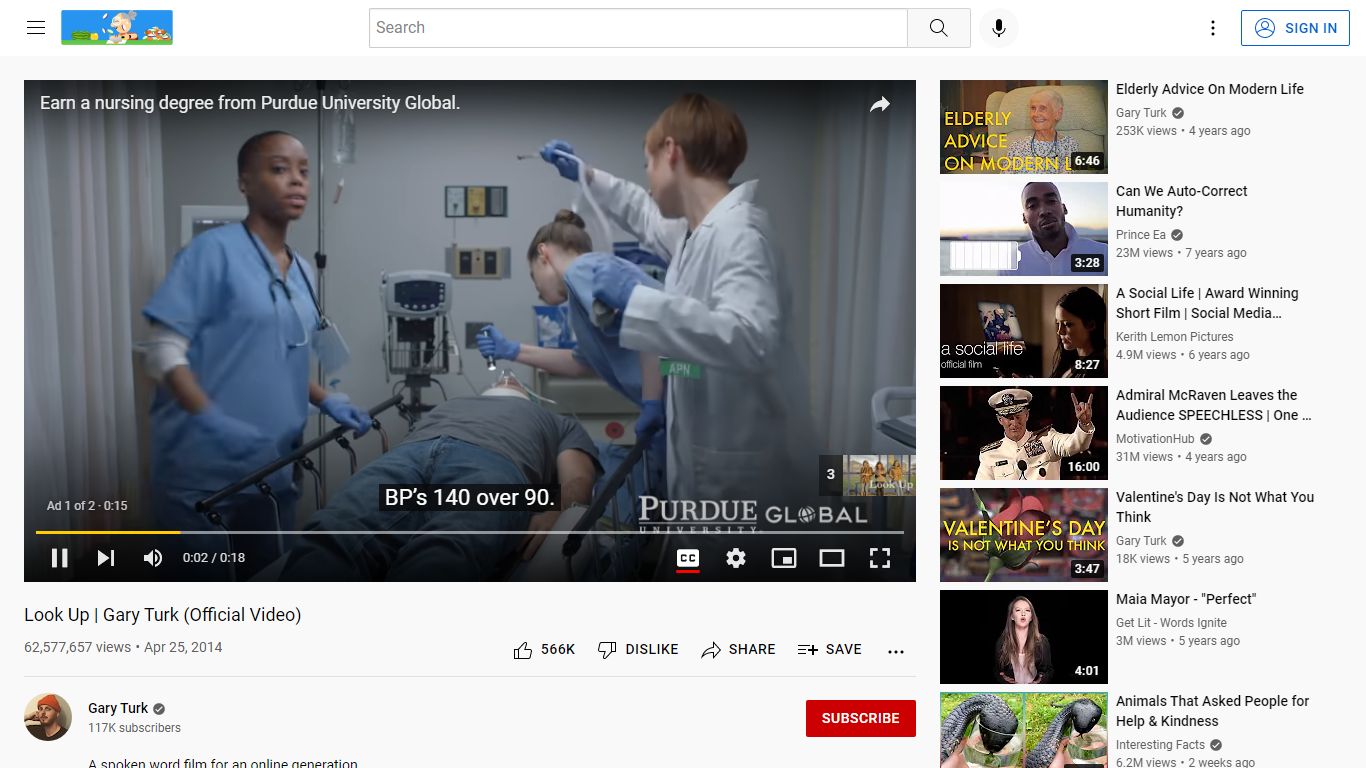The height and width of the screenshot is (768, 1366).
Task: Dislike this video
Action: [638, 650]
